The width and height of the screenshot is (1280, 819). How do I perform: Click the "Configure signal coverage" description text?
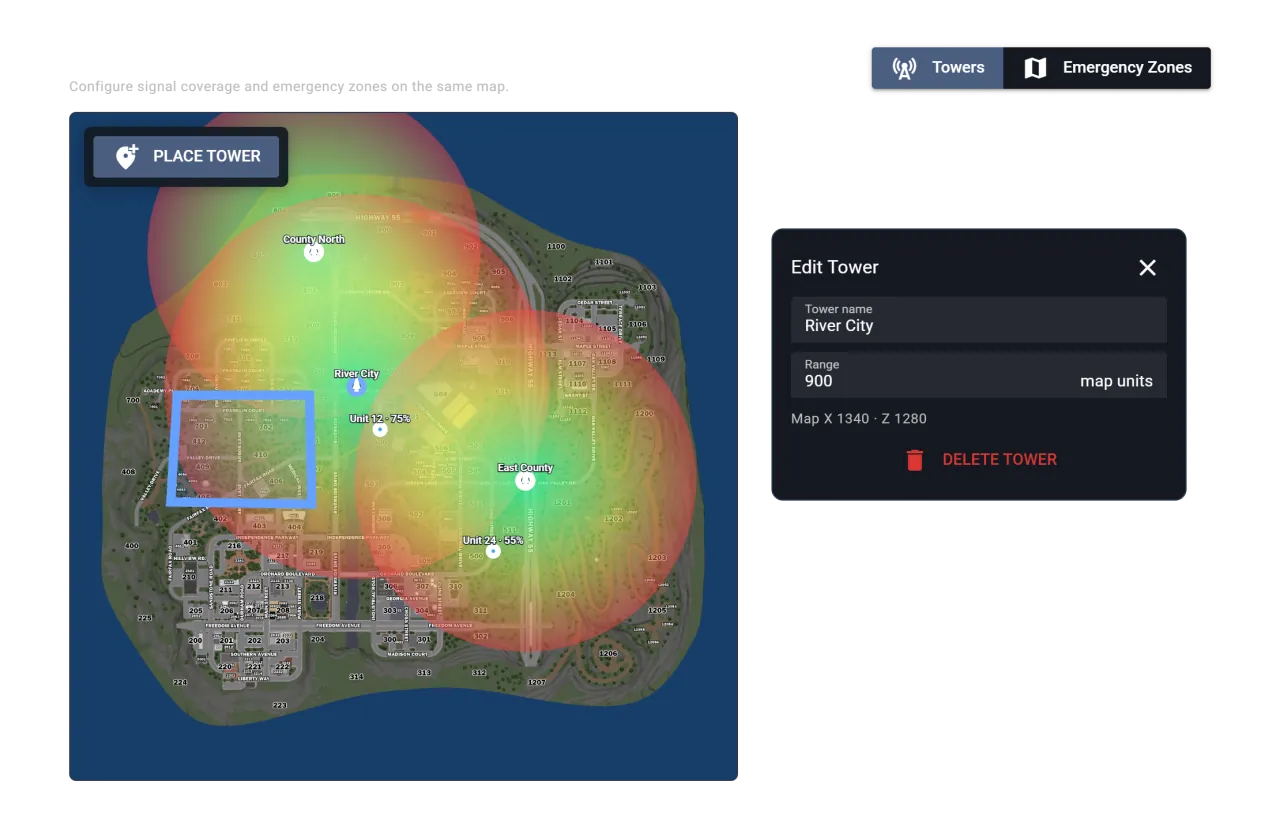[289, 87]
